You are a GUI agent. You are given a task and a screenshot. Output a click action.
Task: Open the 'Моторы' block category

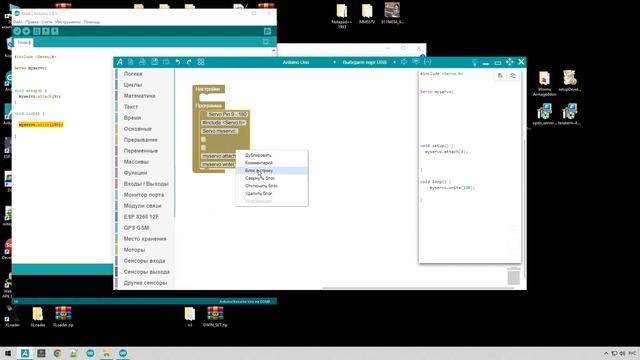tap(144, 250)
